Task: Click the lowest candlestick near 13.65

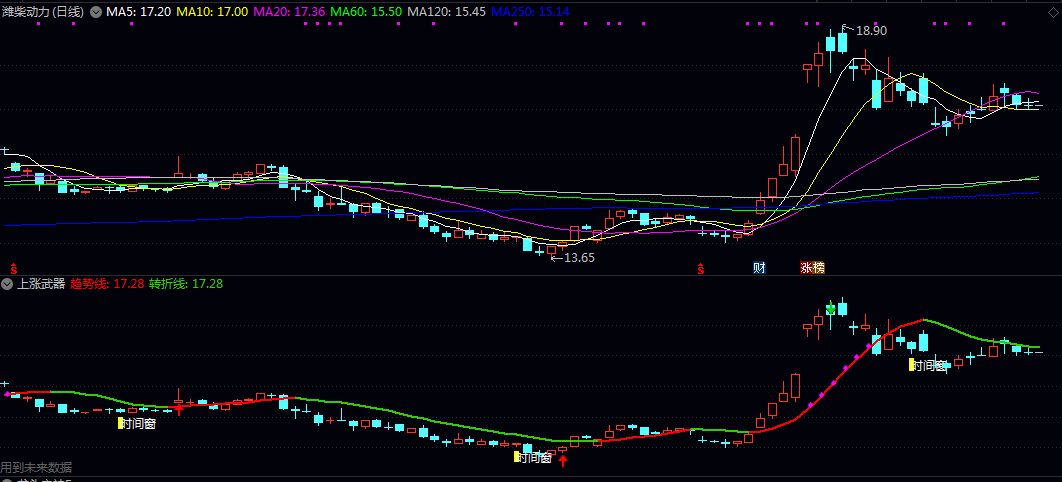Action: click(x=551, y=249)
